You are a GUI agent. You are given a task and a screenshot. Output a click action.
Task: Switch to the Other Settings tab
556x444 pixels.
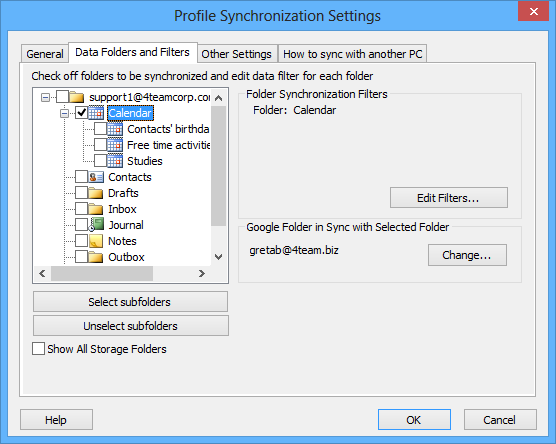pos(237,54)
